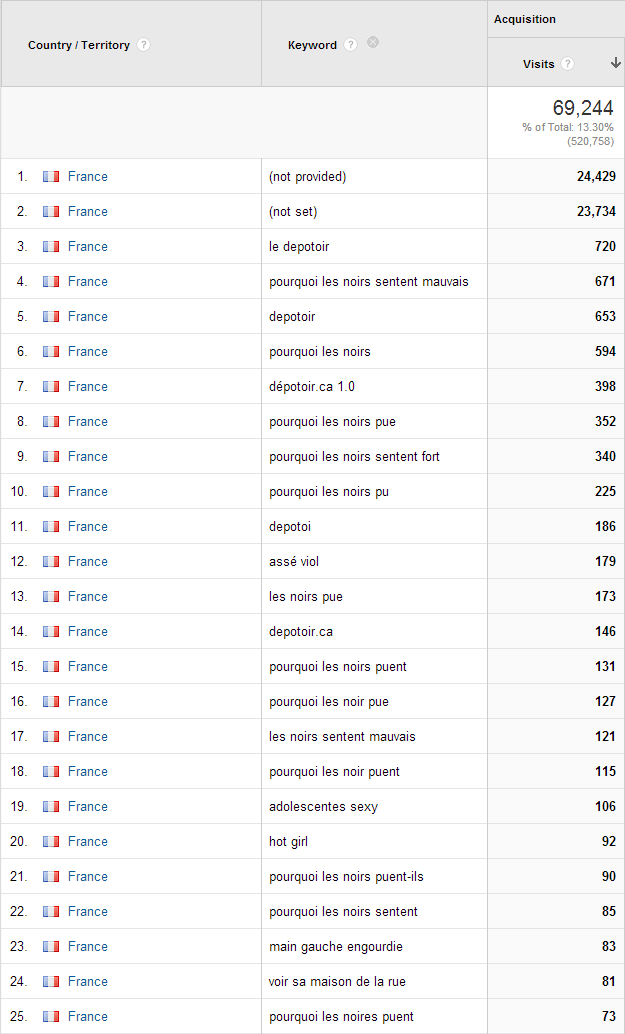Select the Acquisition group header
This screenshot has height=1034, width=625.
click(525, 19)
